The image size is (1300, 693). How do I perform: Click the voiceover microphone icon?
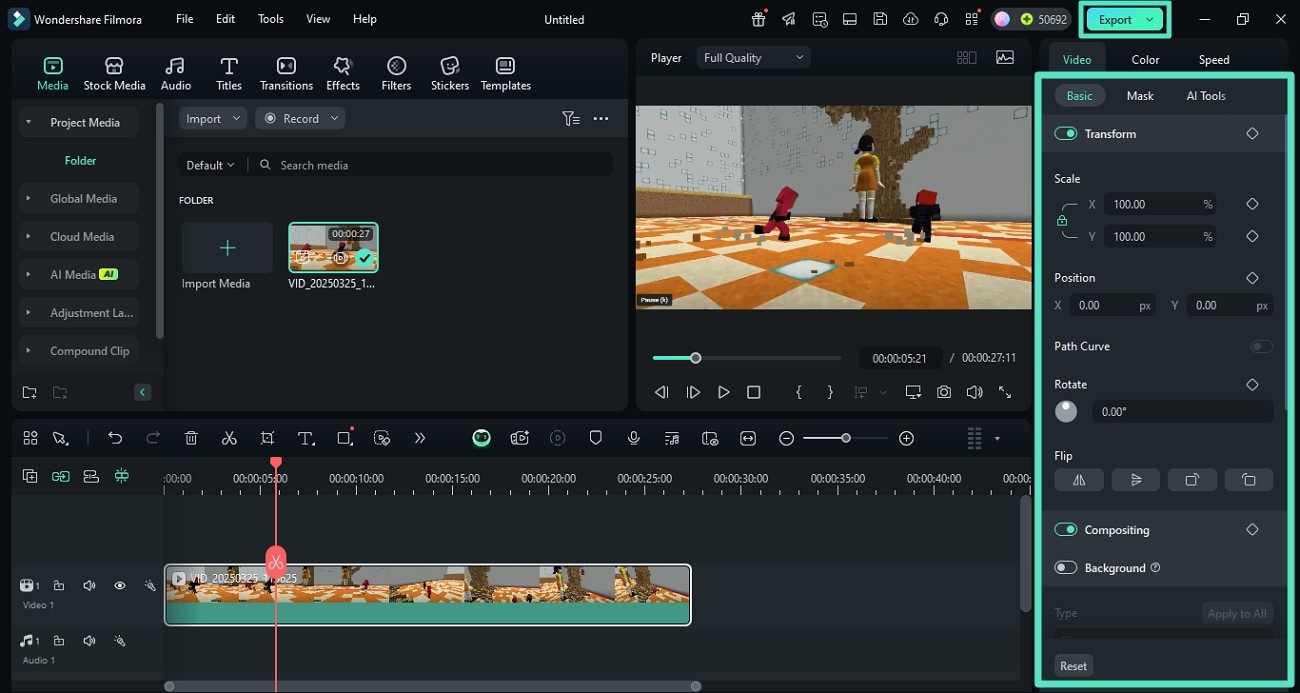(633, 438)
